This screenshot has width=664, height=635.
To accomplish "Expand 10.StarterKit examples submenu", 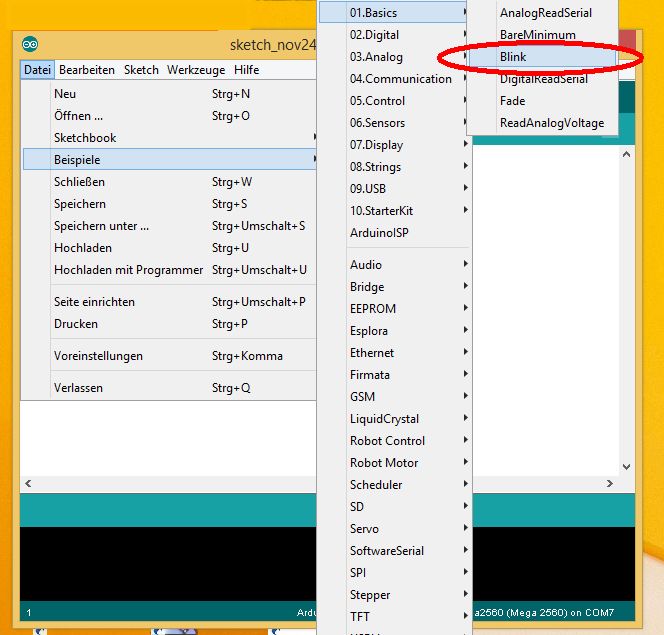I will [x=395, y=211].
